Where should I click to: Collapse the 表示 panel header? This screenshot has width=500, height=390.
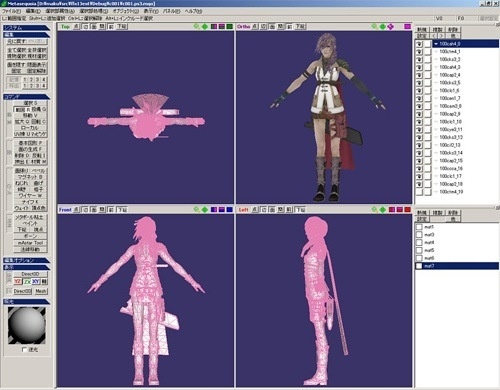click(26, 267)
